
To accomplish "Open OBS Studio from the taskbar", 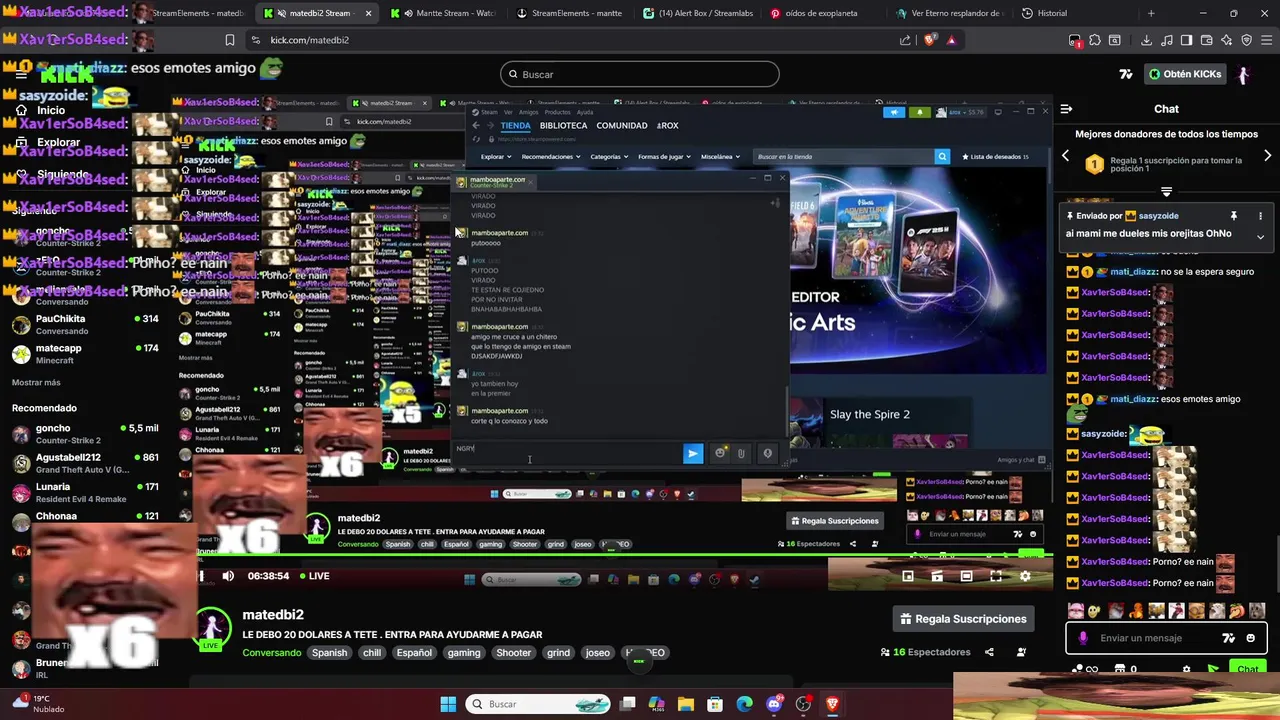I will (x=803, y=704).
